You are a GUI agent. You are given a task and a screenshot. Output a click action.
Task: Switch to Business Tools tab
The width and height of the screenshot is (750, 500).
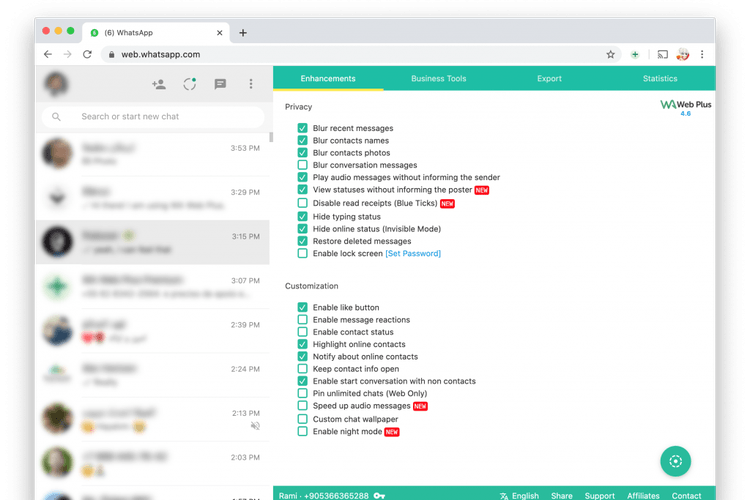pyautogui.click(x=439, y=78)
